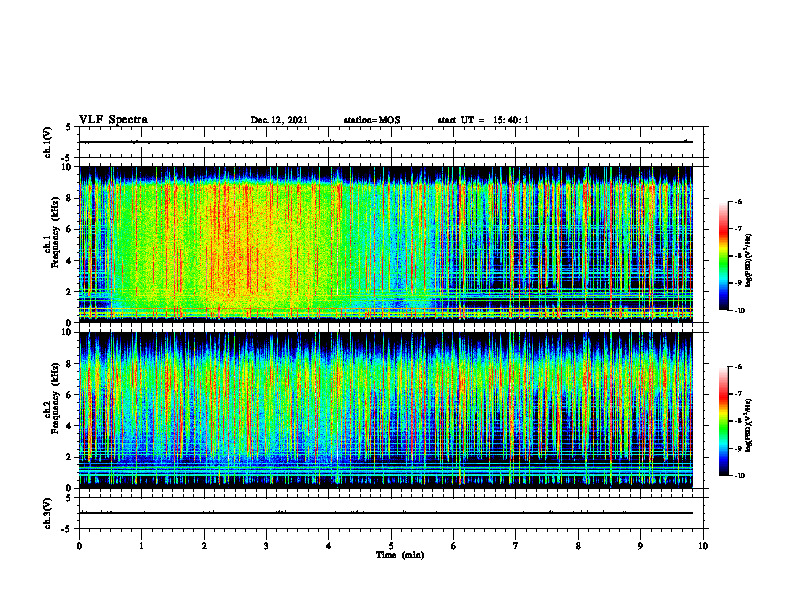This screenshot has width=792, height=612.
Task: Click the ch.1 frequency tick label "8"
Action: [70, 198]
